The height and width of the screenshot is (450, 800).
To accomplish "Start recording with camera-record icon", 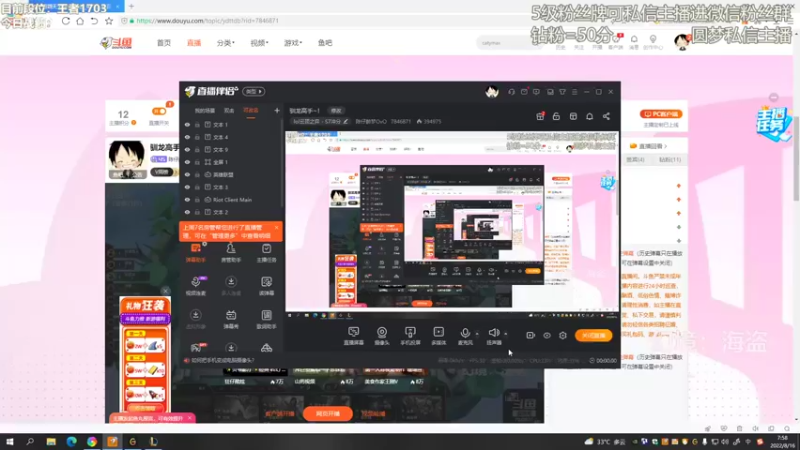I will (x=530, y=335).
